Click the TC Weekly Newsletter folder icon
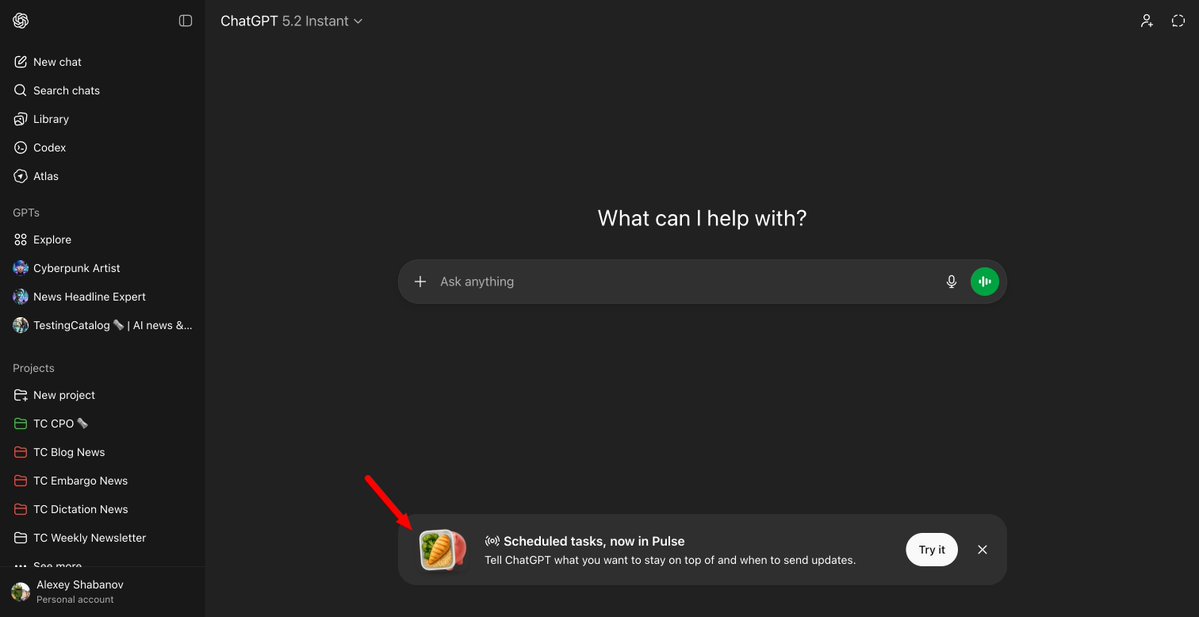The height and width of the screenshot is (617, 1199). click(21, 537)
